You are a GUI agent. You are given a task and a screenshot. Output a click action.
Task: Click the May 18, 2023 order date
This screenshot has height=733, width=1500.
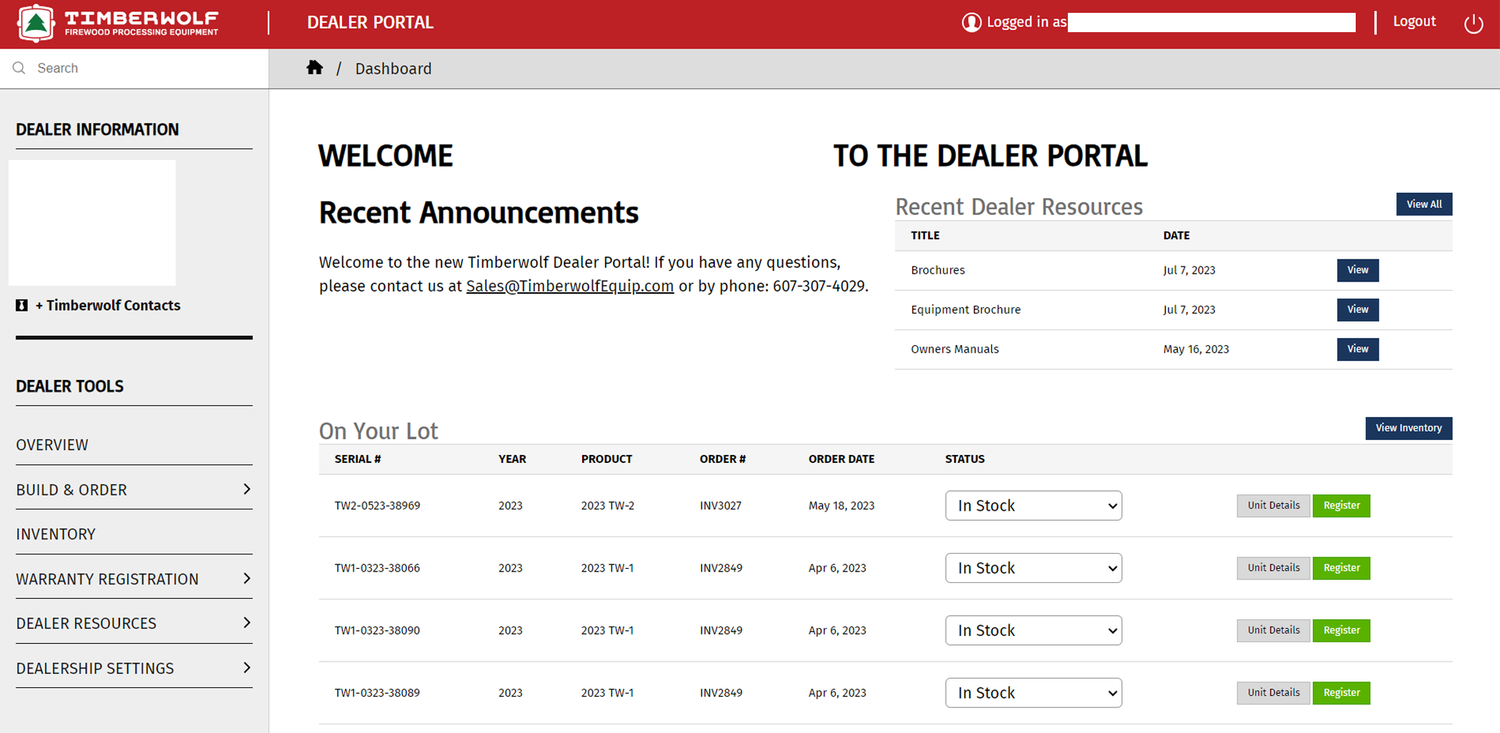(x=842, y=506)
